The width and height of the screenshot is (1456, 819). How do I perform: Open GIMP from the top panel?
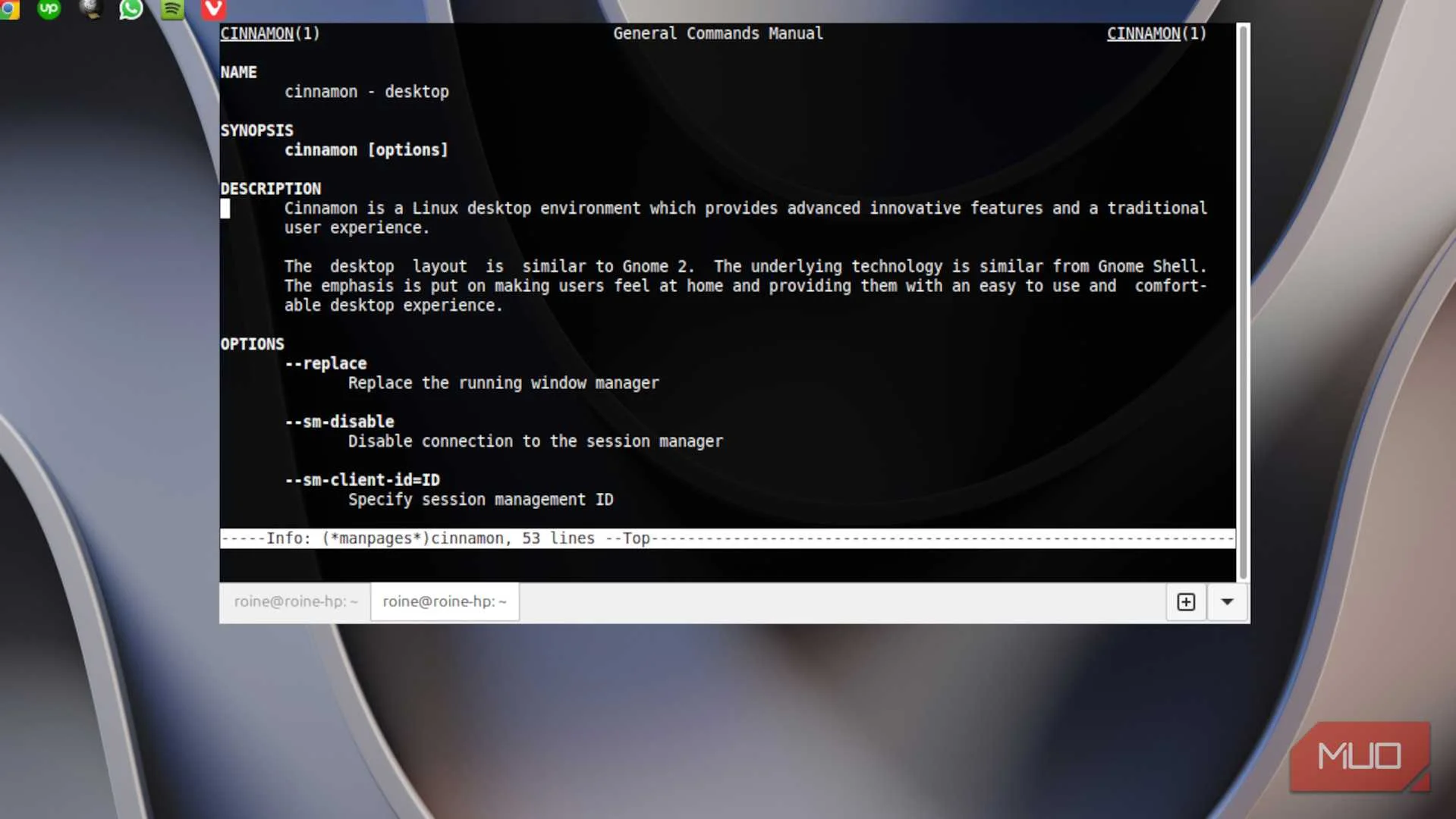coord(90,10)
